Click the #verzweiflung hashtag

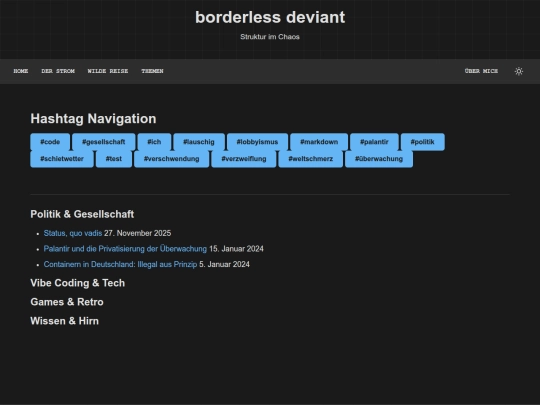[x=244, y=159]
